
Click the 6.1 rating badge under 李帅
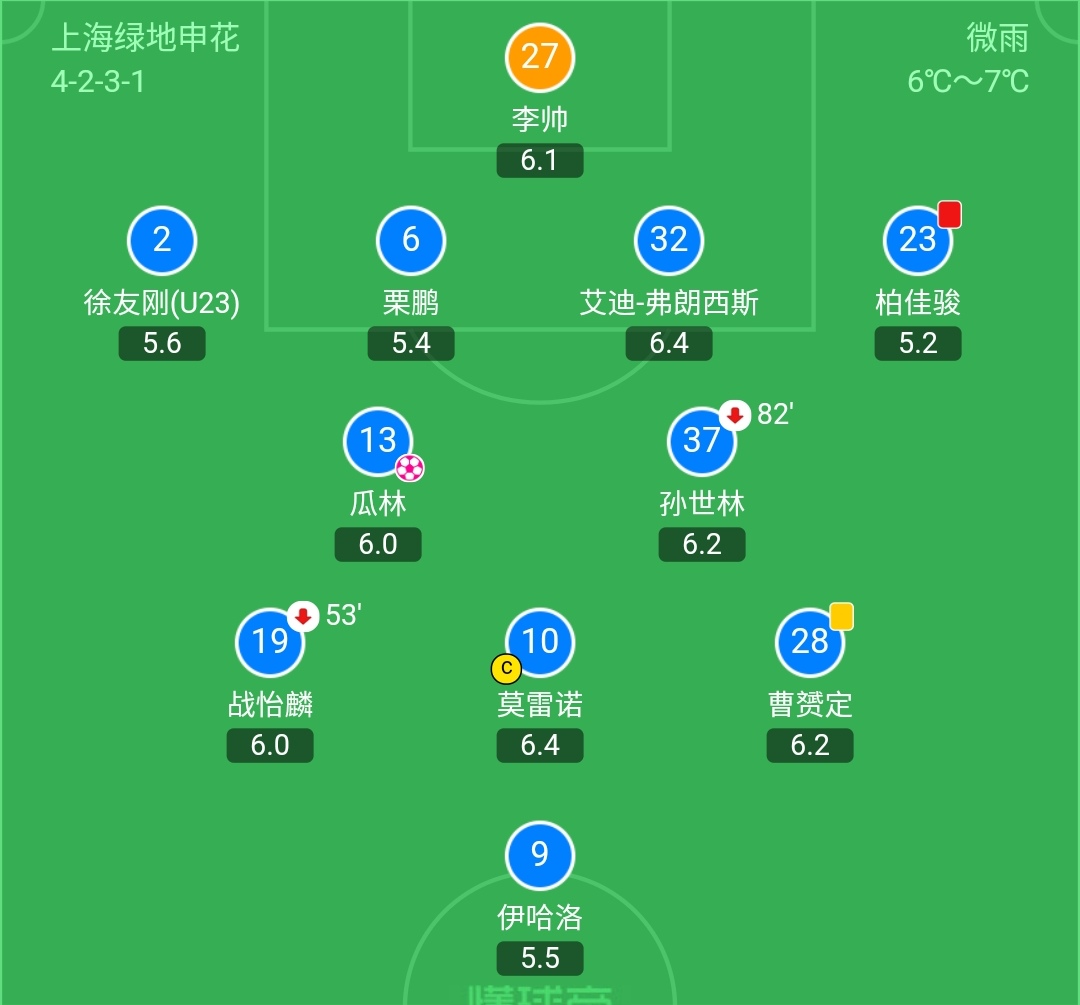point(540,160)
